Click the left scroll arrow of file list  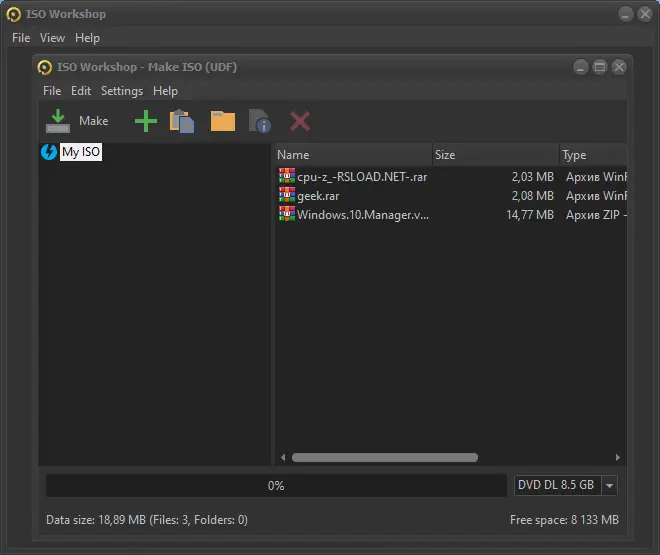point(283,457)
